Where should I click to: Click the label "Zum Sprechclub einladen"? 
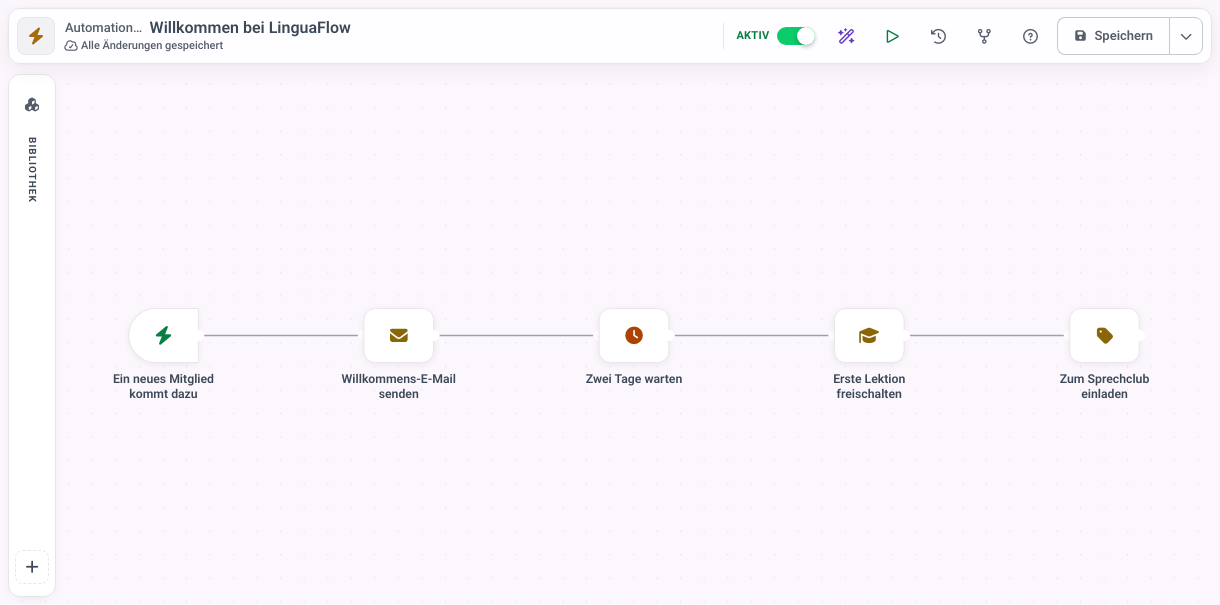click(1104, 387)
